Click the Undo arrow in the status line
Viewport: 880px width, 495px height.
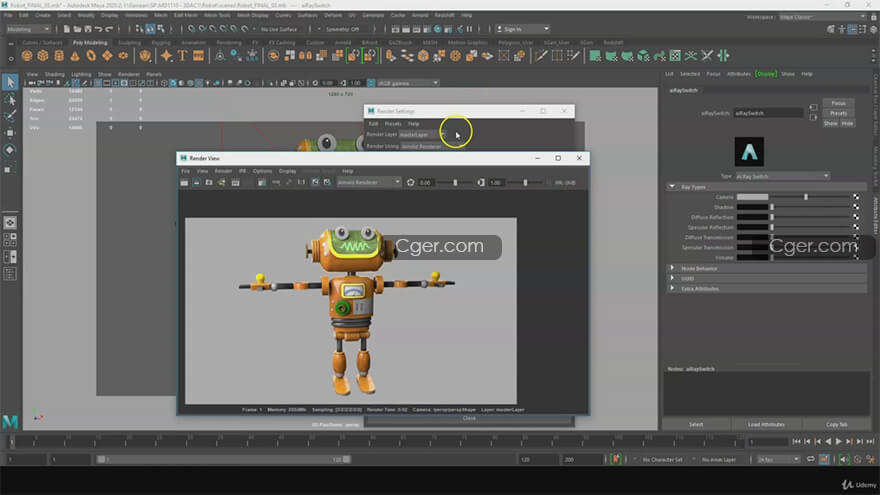pyautogui.click(x=99, y=29)
